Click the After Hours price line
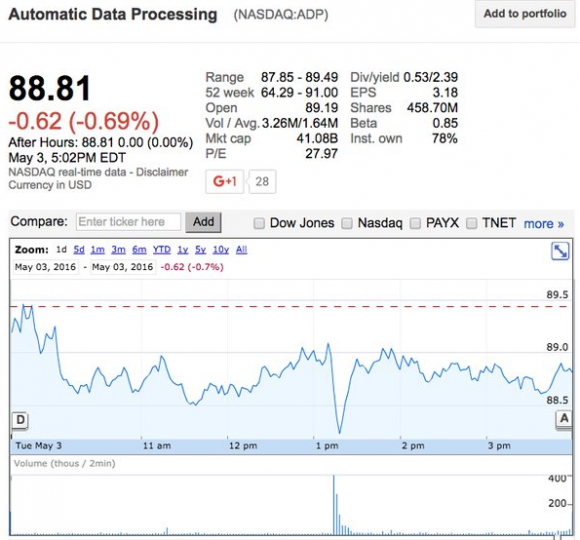 [x=101, y=143]
